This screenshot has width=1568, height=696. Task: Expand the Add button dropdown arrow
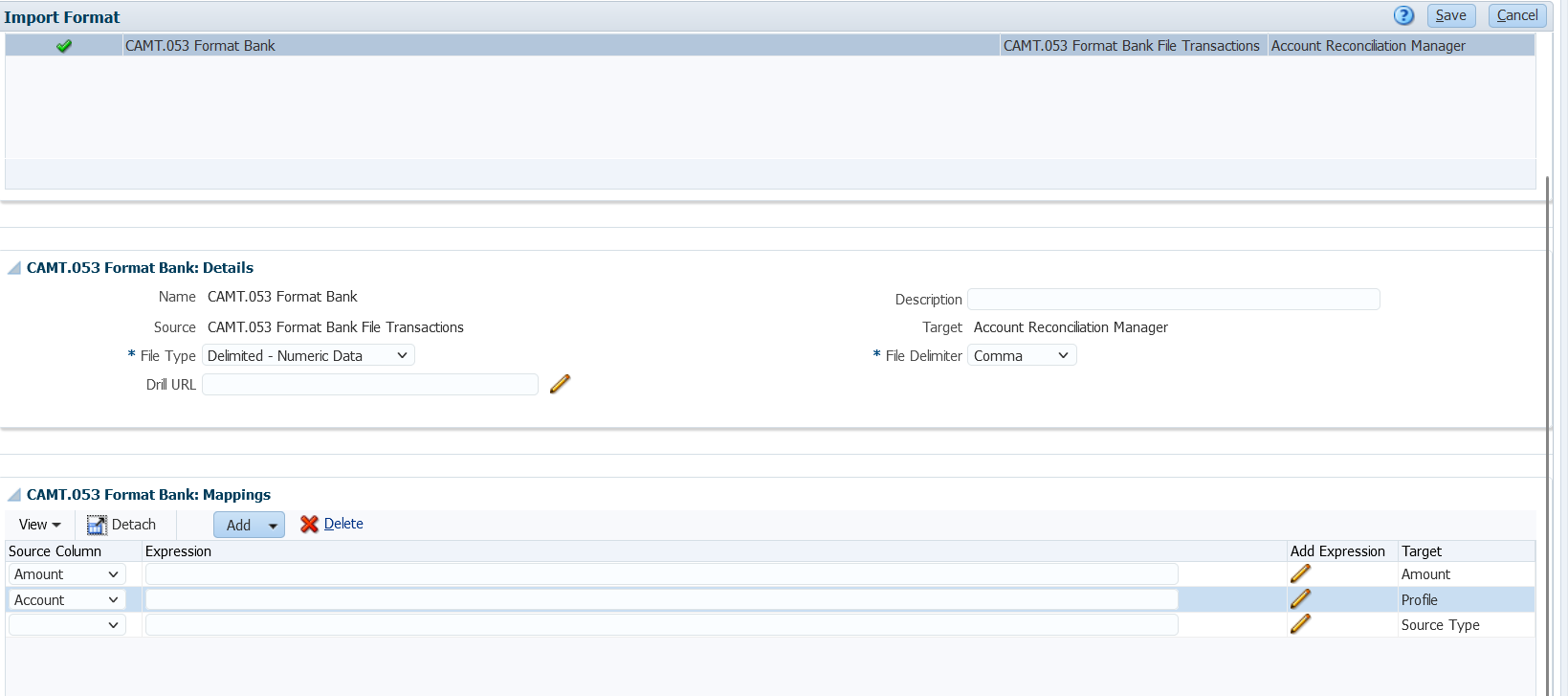[273, 526]
